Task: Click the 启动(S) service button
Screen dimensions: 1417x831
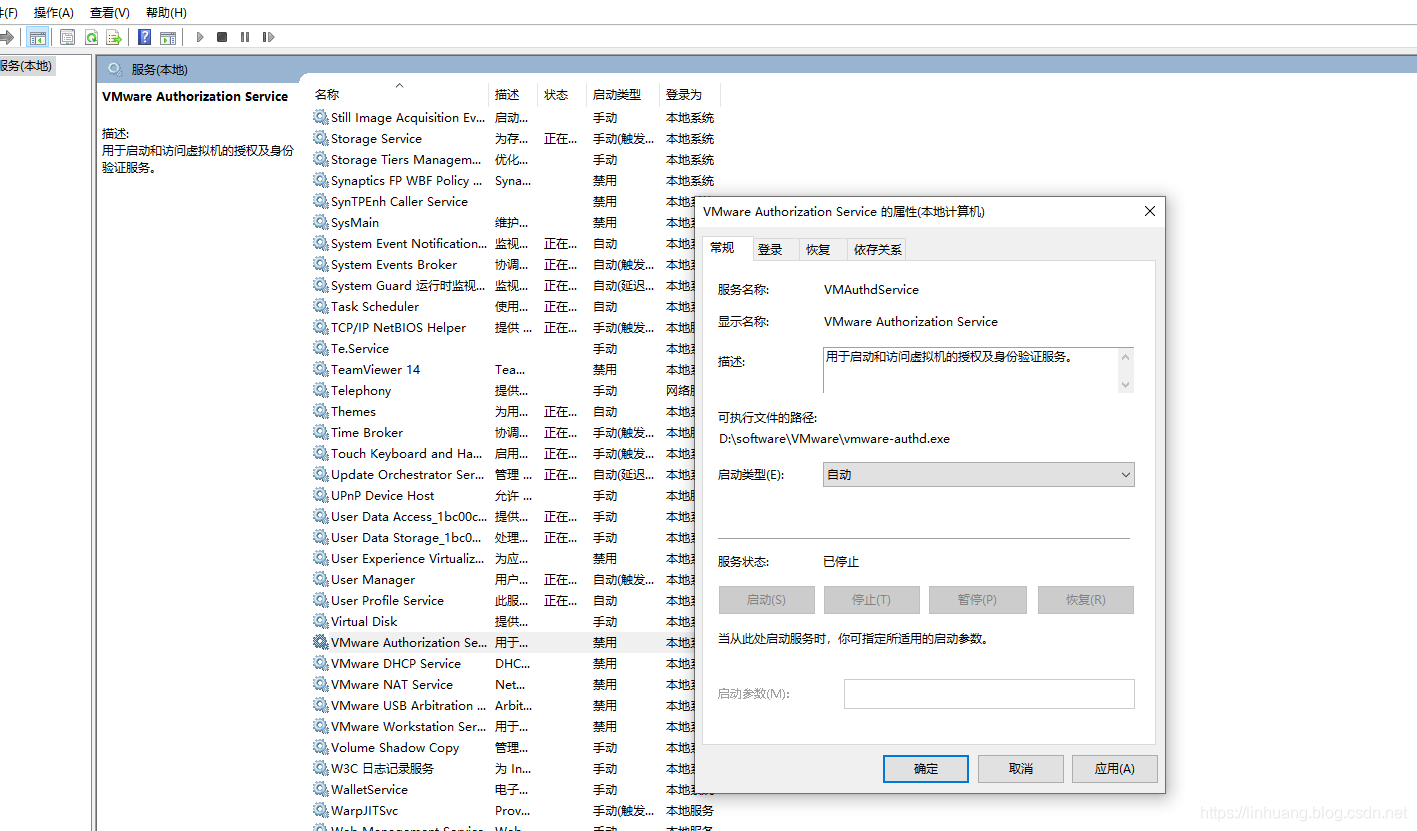Action: coord(766,600)
